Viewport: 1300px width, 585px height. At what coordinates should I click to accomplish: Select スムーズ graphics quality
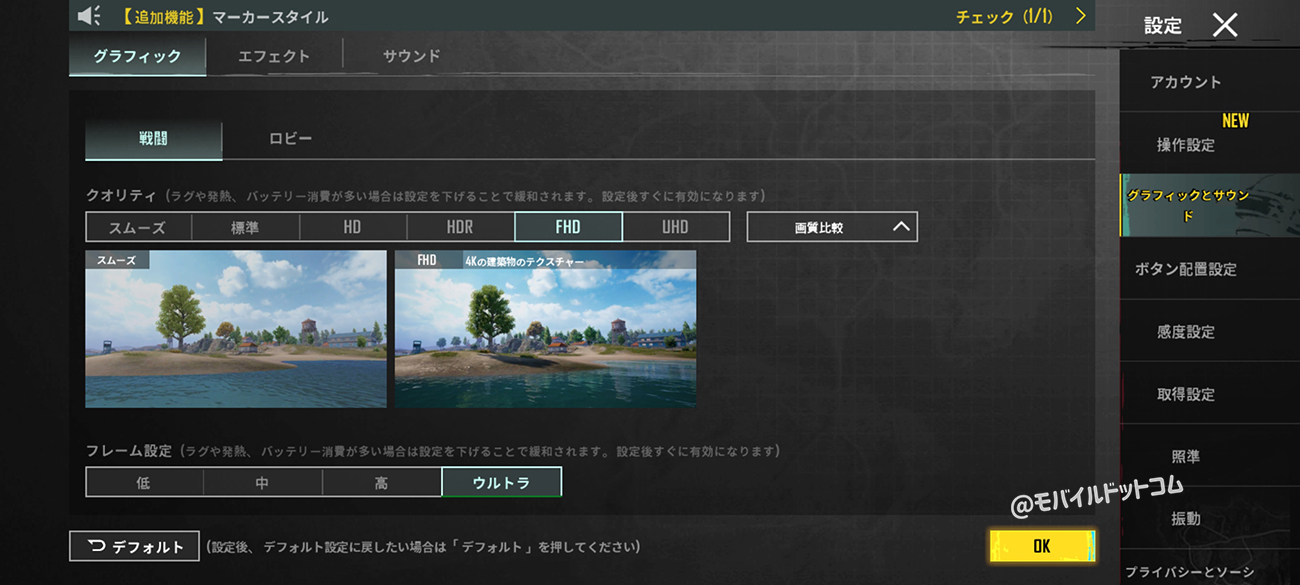138,227
